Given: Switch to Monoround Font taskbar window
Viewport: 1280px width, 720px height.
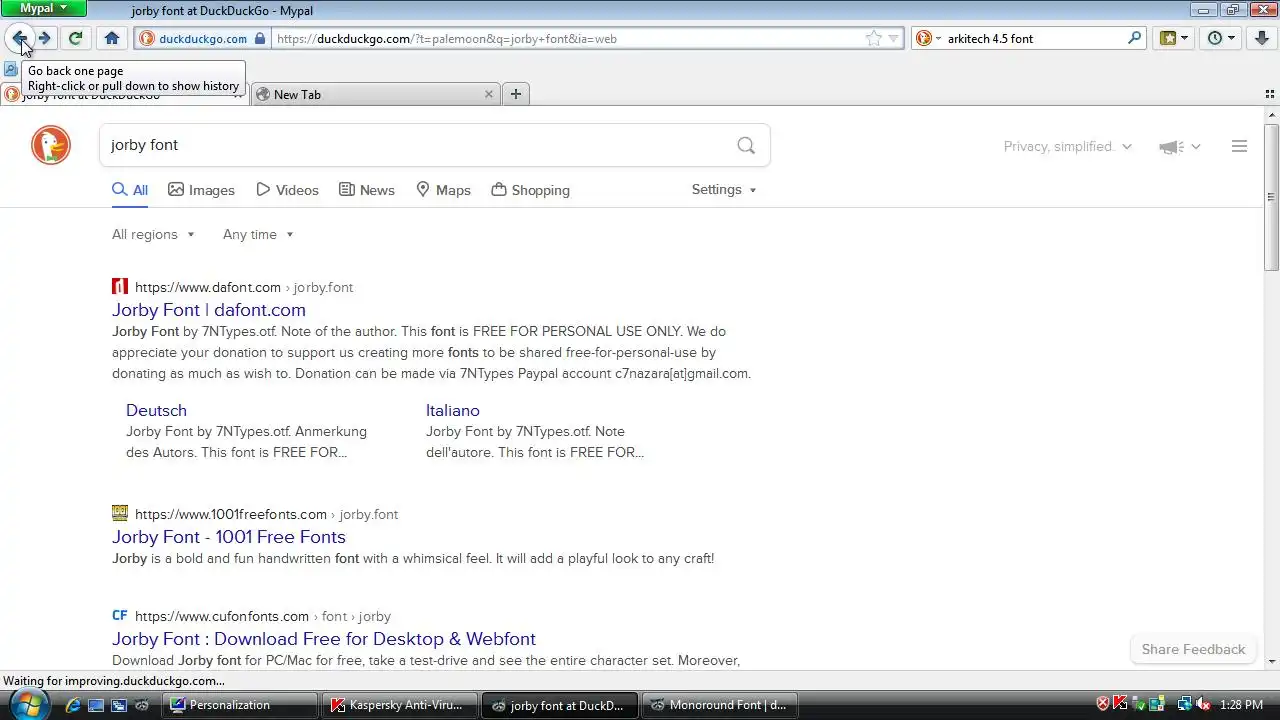Looking at the screenshot, I should point(721,705).
